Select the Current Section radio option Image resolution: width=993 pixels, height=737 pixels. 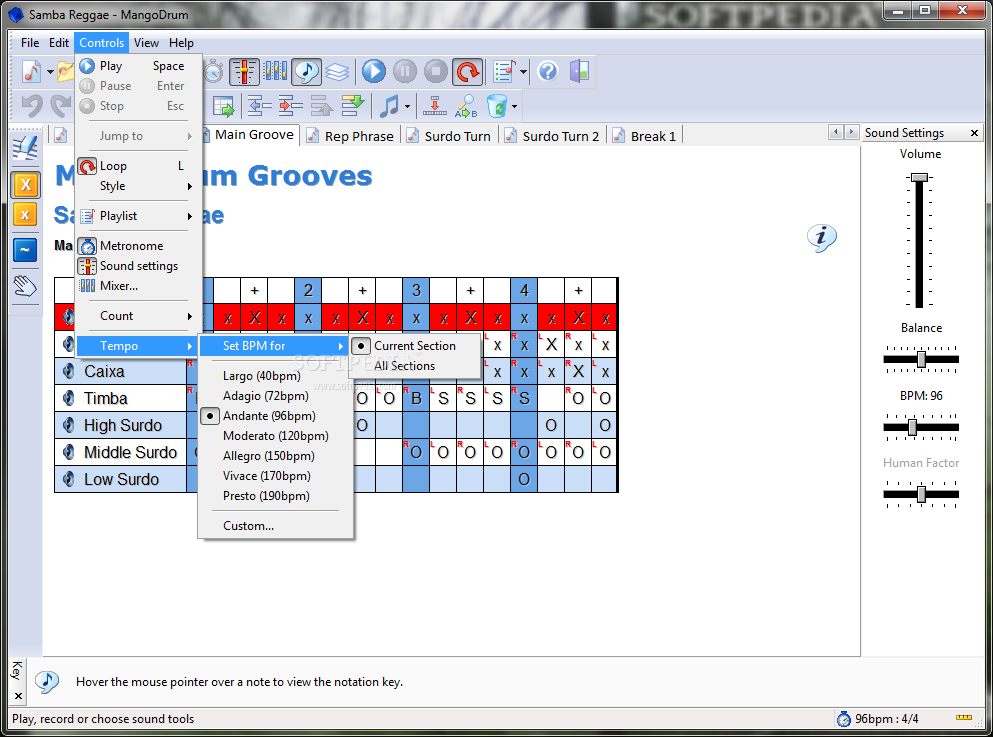[415, 346]
